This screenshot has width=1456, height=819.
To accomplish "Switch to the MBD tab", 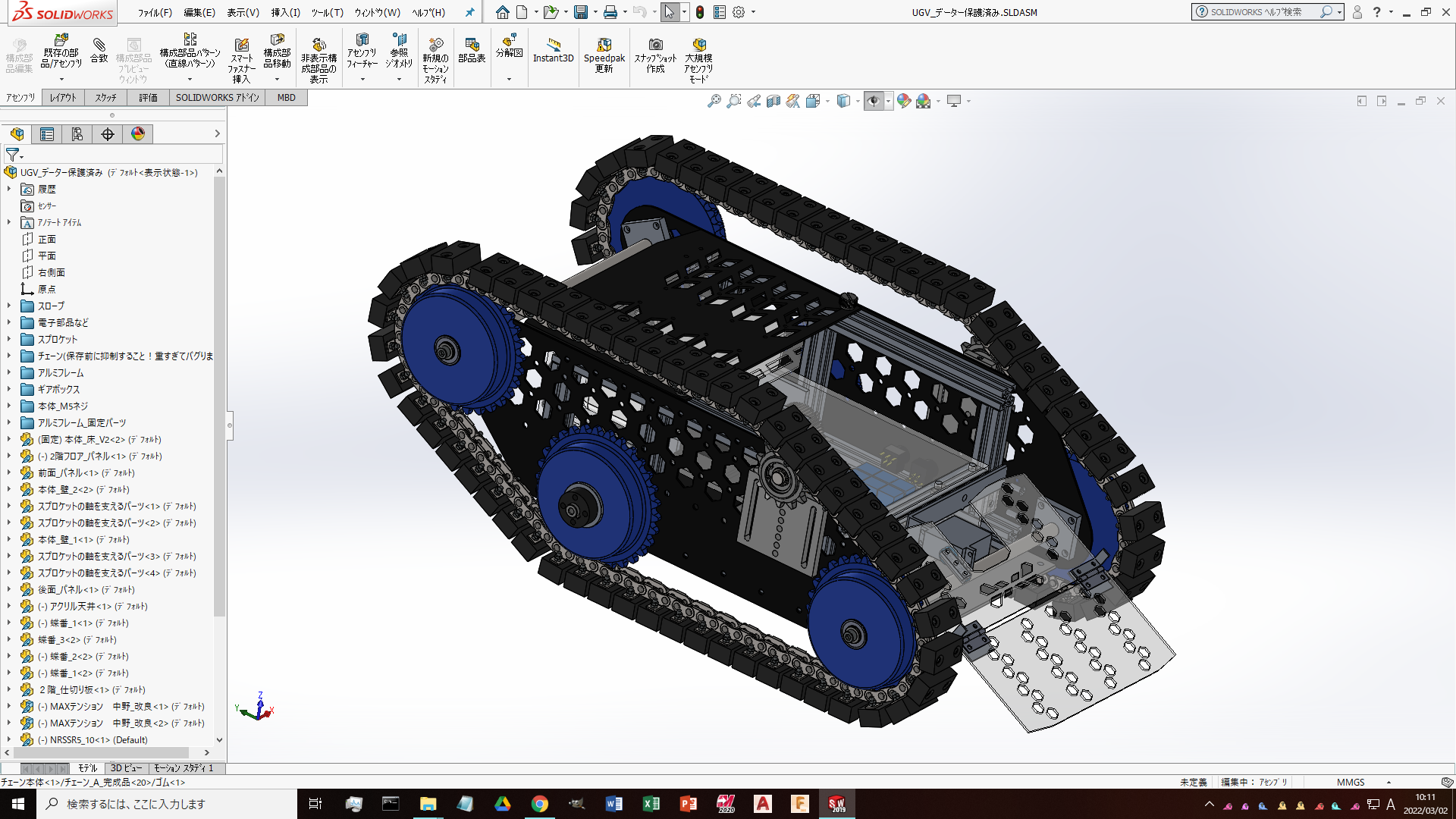I will [287, 98].
